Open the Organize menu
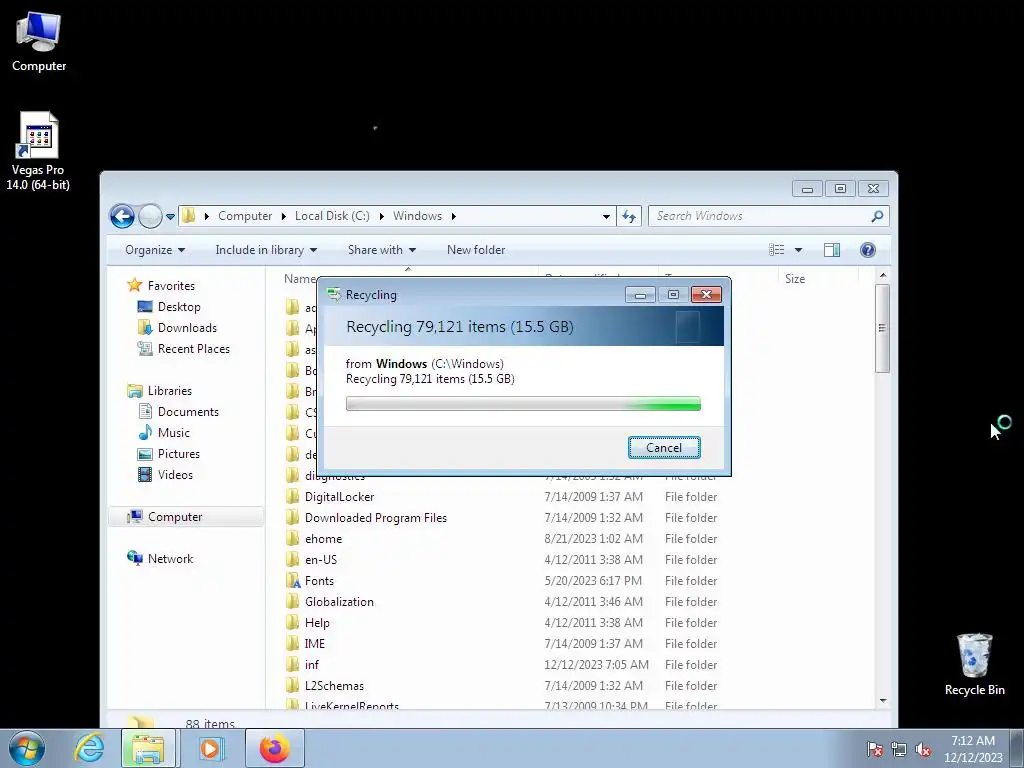The height and width of the screenshot is (768, 1024). [x=155, y=250]
